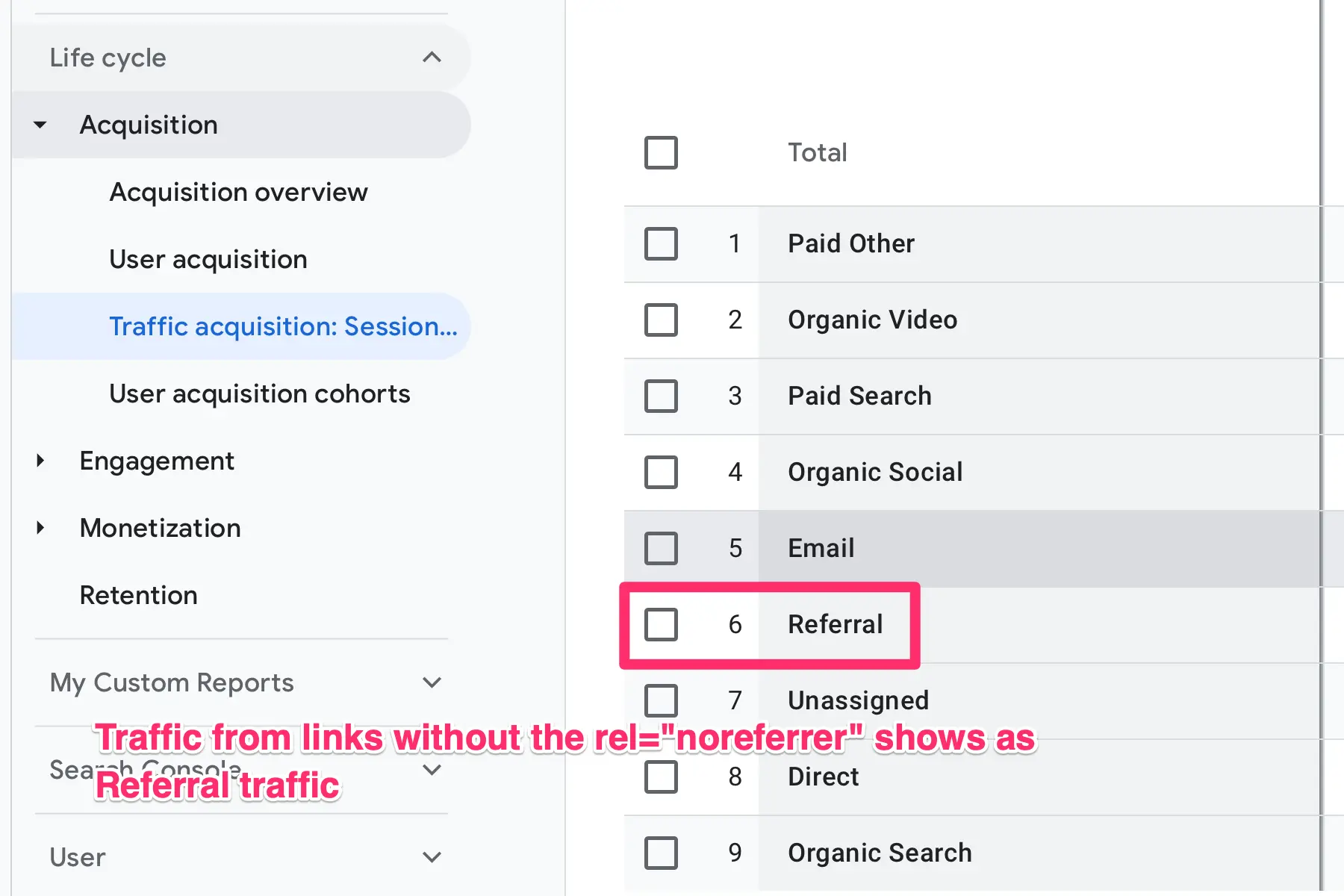Check the Paid Search row checkbox

click(x=661, y=396)
